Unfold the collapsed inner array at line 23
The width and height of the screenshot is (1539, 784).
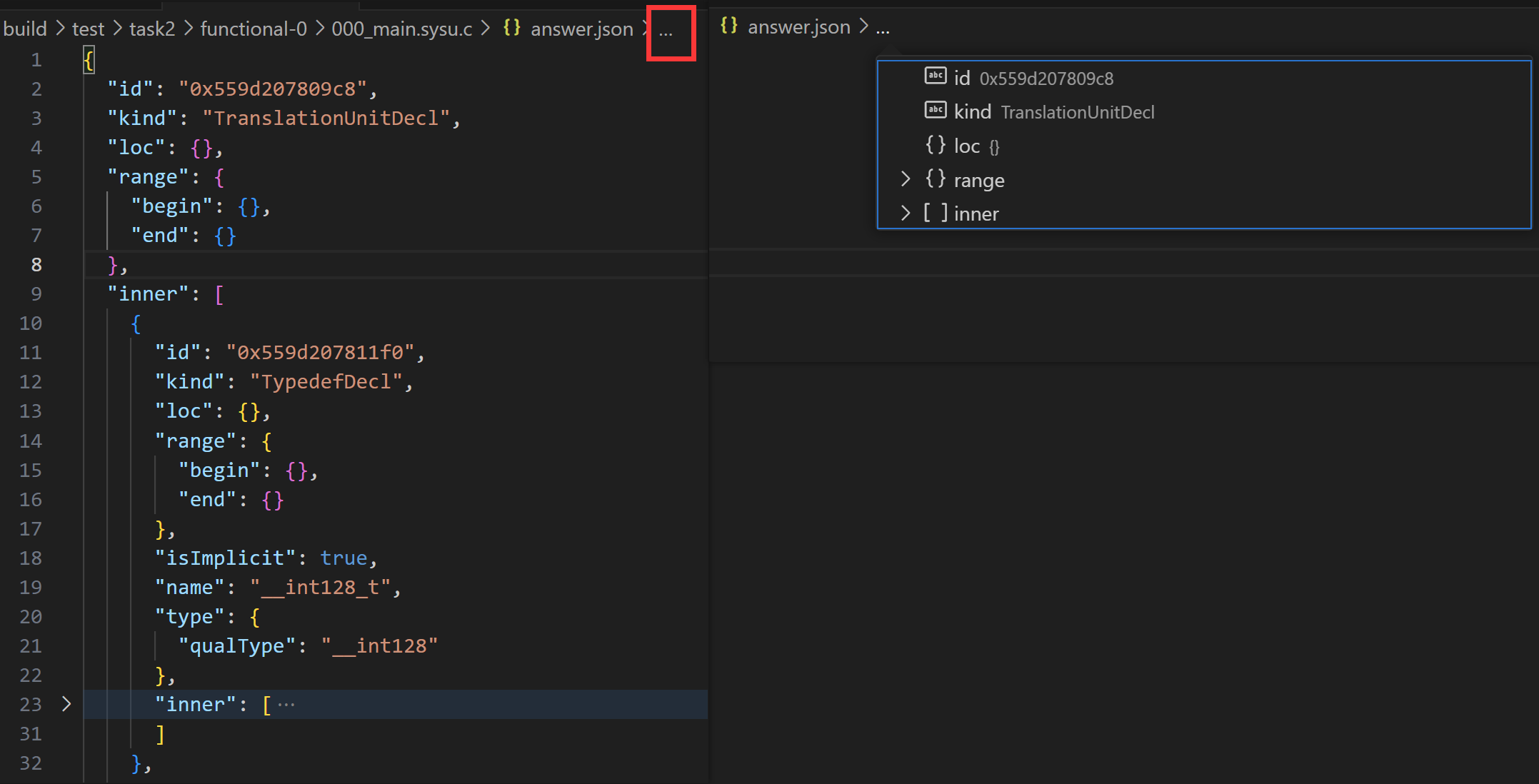[x=66, y=704]
